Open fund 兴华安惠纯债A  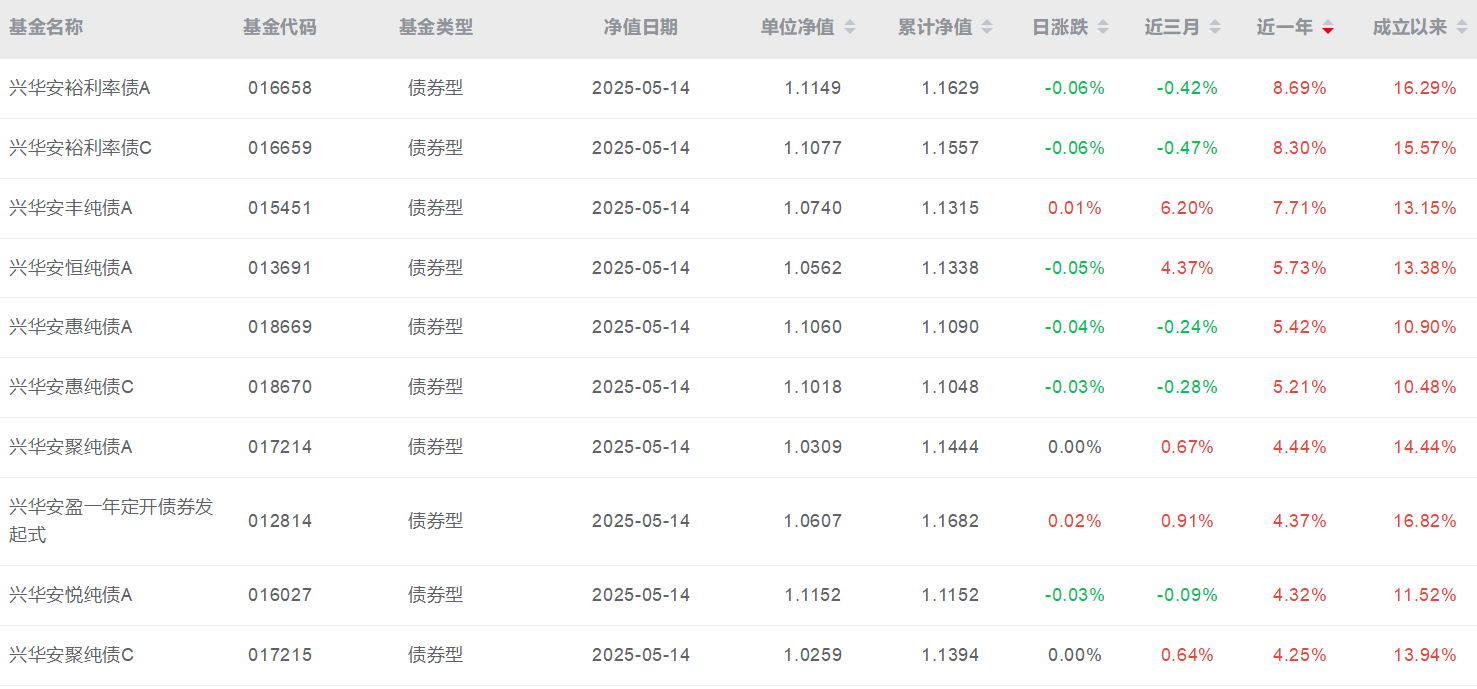[x=71, y=327]
